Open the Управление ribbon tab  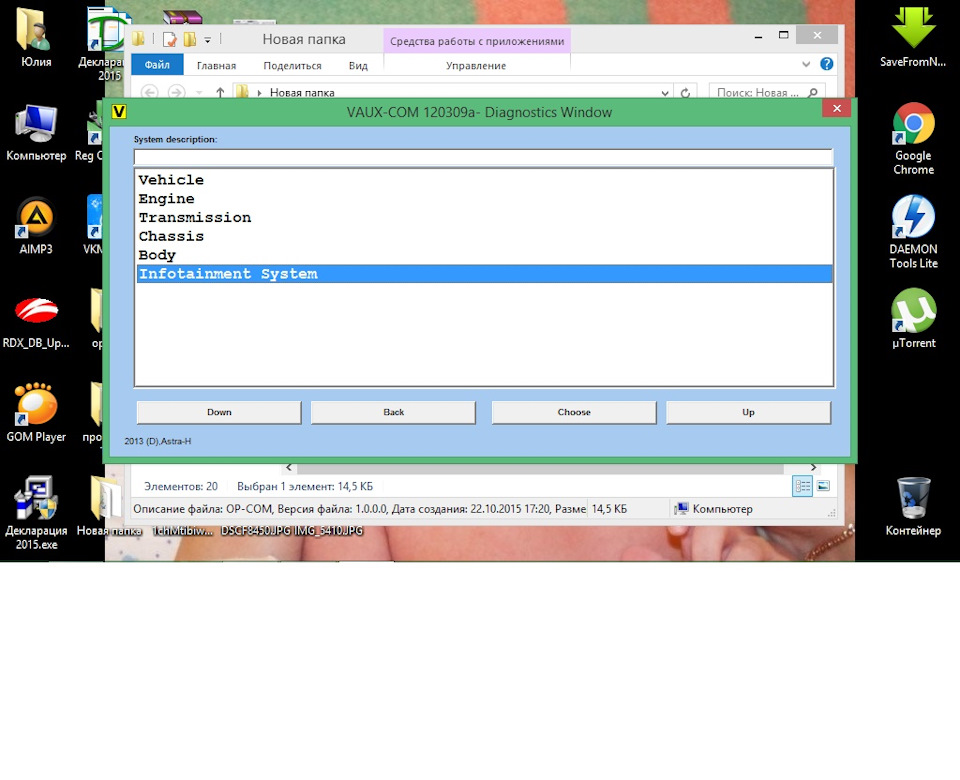[x=476, y=66]
